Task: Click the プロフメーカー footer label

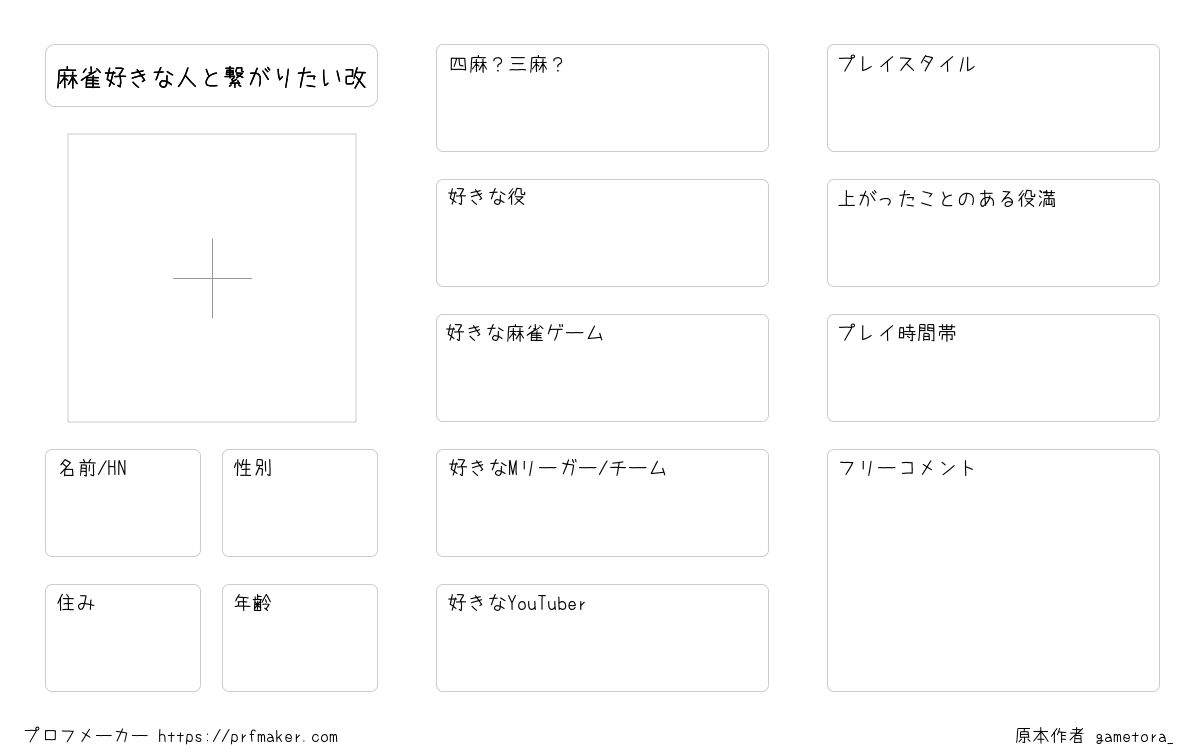Action: point(87,737)
